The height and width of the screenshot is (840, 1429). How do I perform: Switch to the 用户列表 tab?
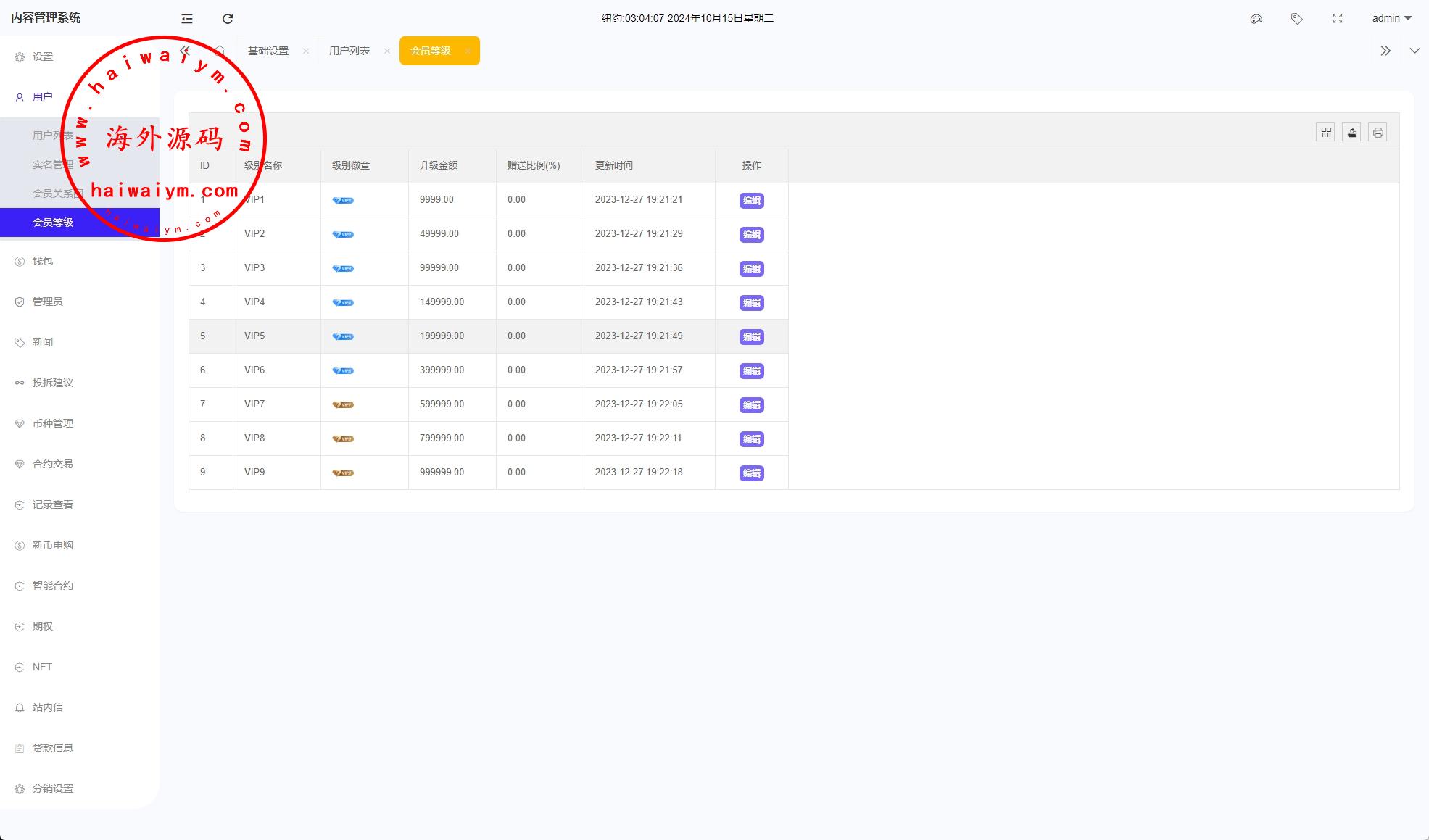point(349,51)
